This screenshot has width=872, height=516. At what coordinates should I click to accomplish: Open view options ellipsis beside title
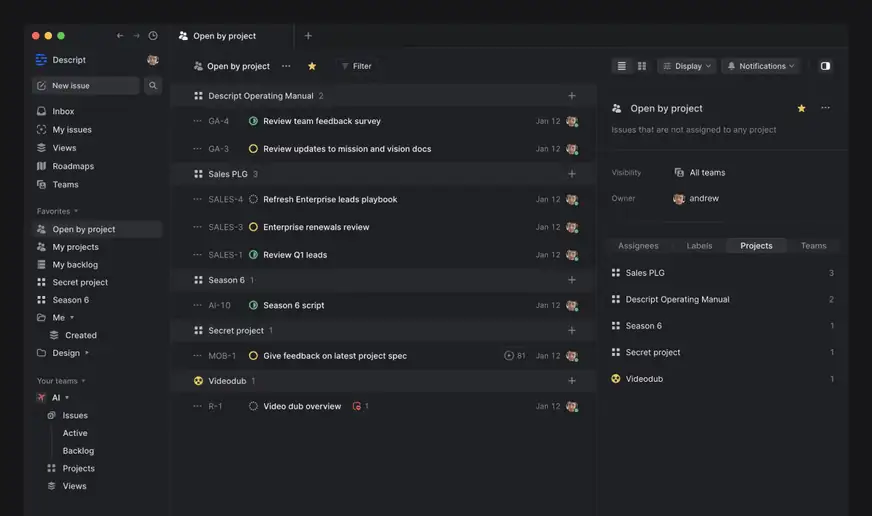tap(286, 66)
